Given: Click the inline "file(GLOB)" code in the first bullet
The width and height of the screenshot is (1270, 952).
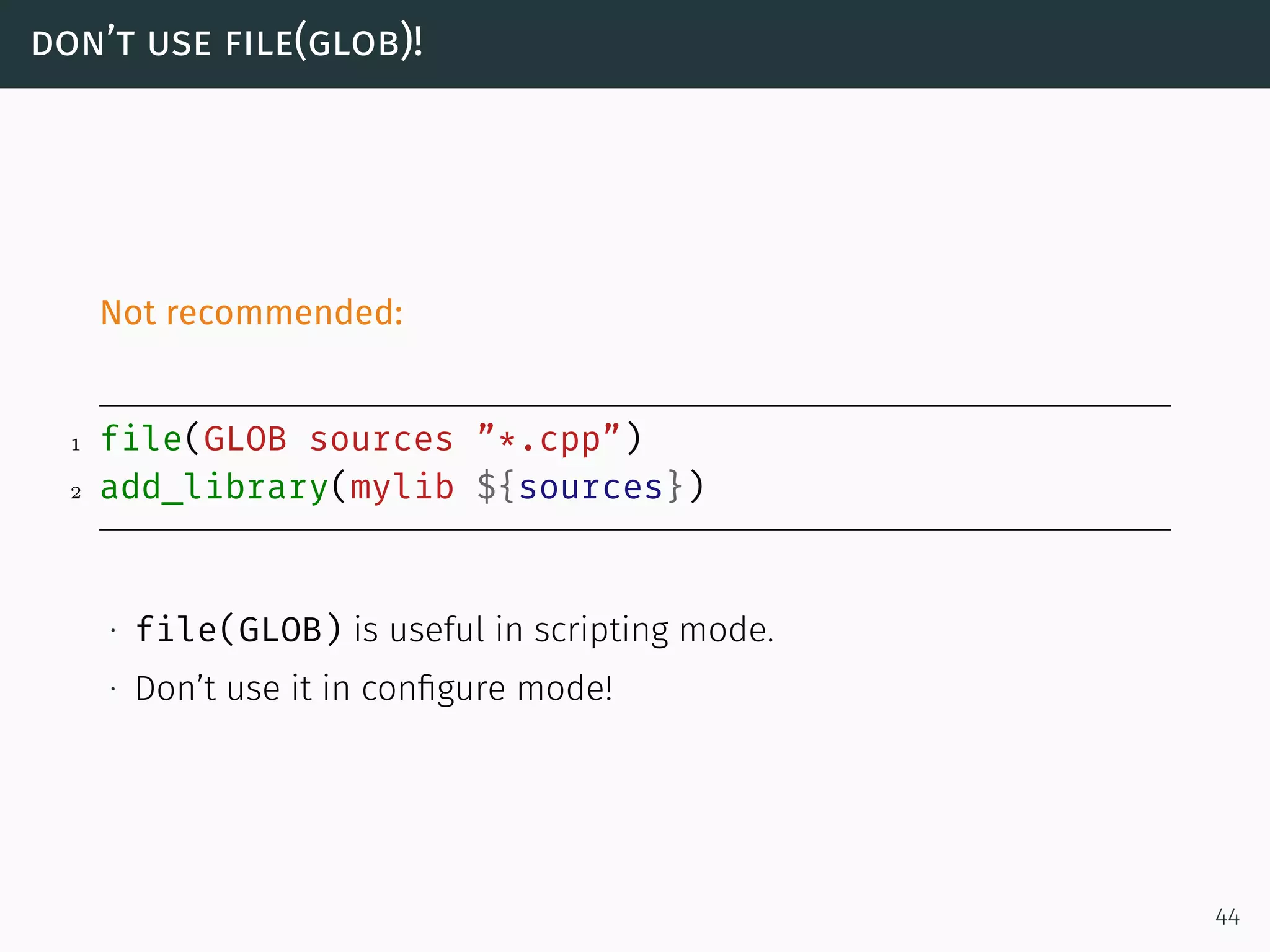Looking at the screenshot, I should tap(238, 630).
